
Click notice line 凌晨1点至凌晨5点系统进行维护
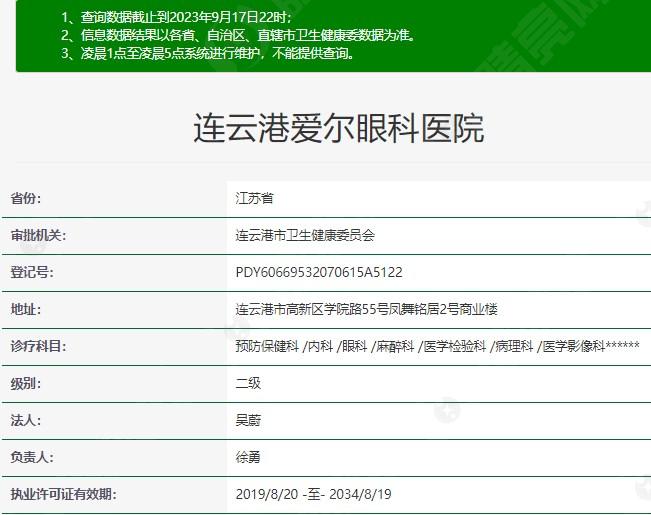click(208, 54)
